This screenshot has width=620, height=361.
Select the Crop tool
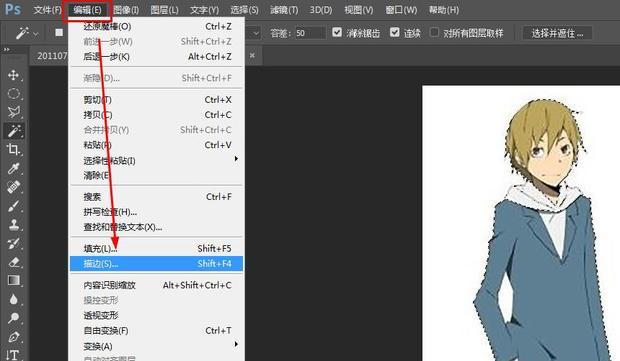(x=14, y=149)
